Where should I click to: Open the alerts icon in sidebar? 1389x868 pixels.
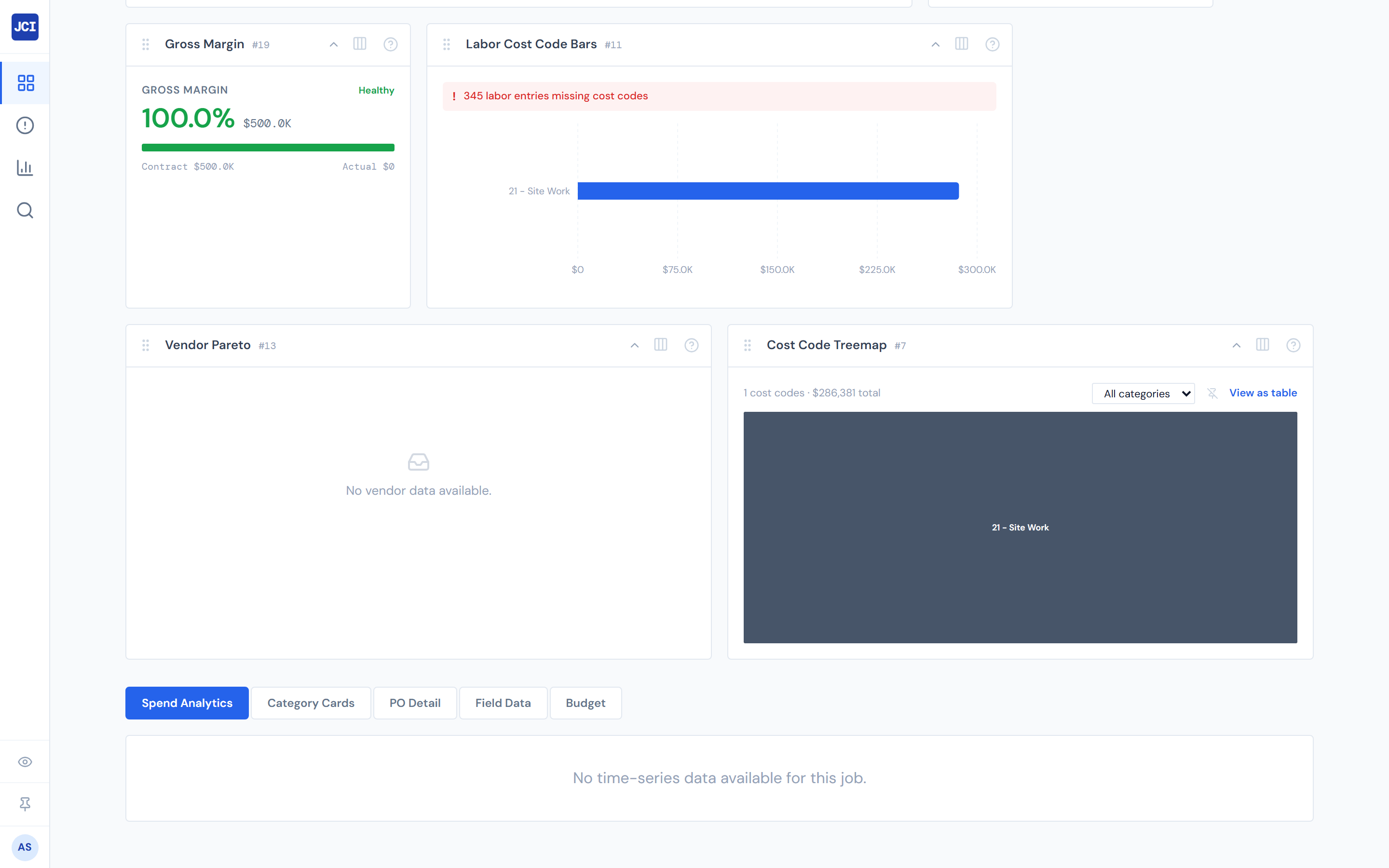pyautogui.click(x=25, y=125)
